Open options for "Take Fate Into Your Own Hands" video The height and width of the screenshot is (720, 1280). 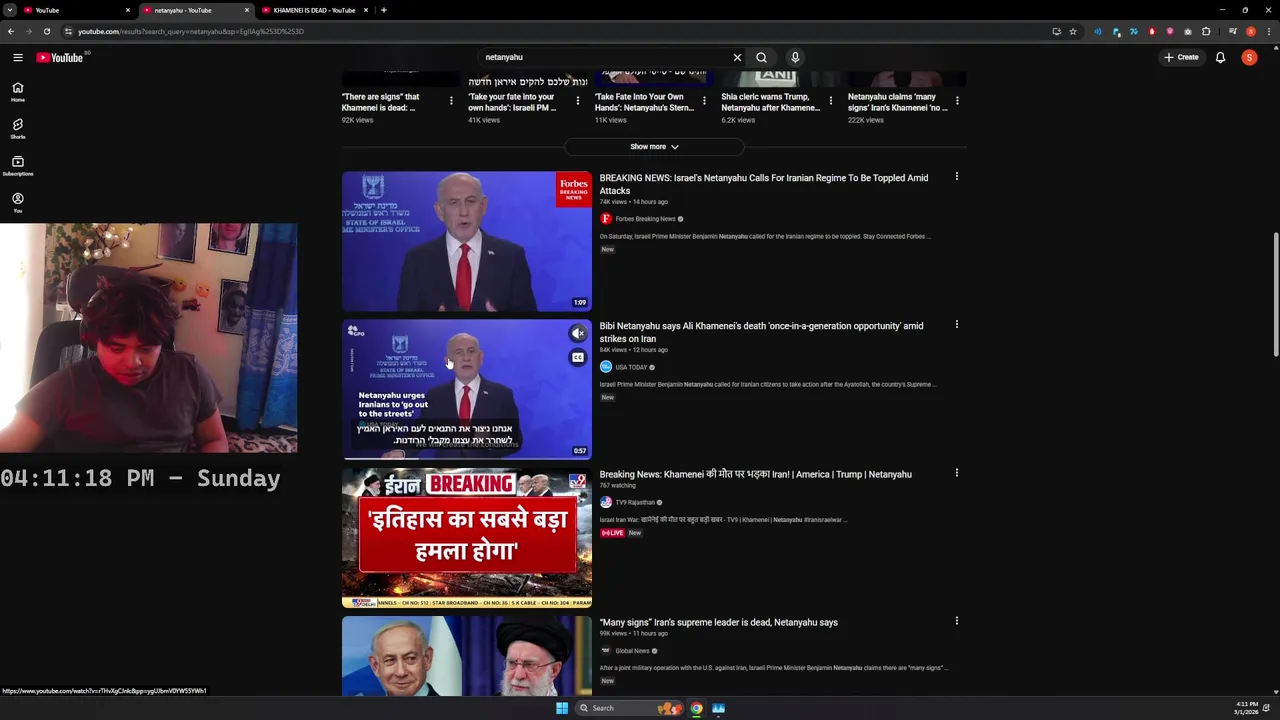704,101
